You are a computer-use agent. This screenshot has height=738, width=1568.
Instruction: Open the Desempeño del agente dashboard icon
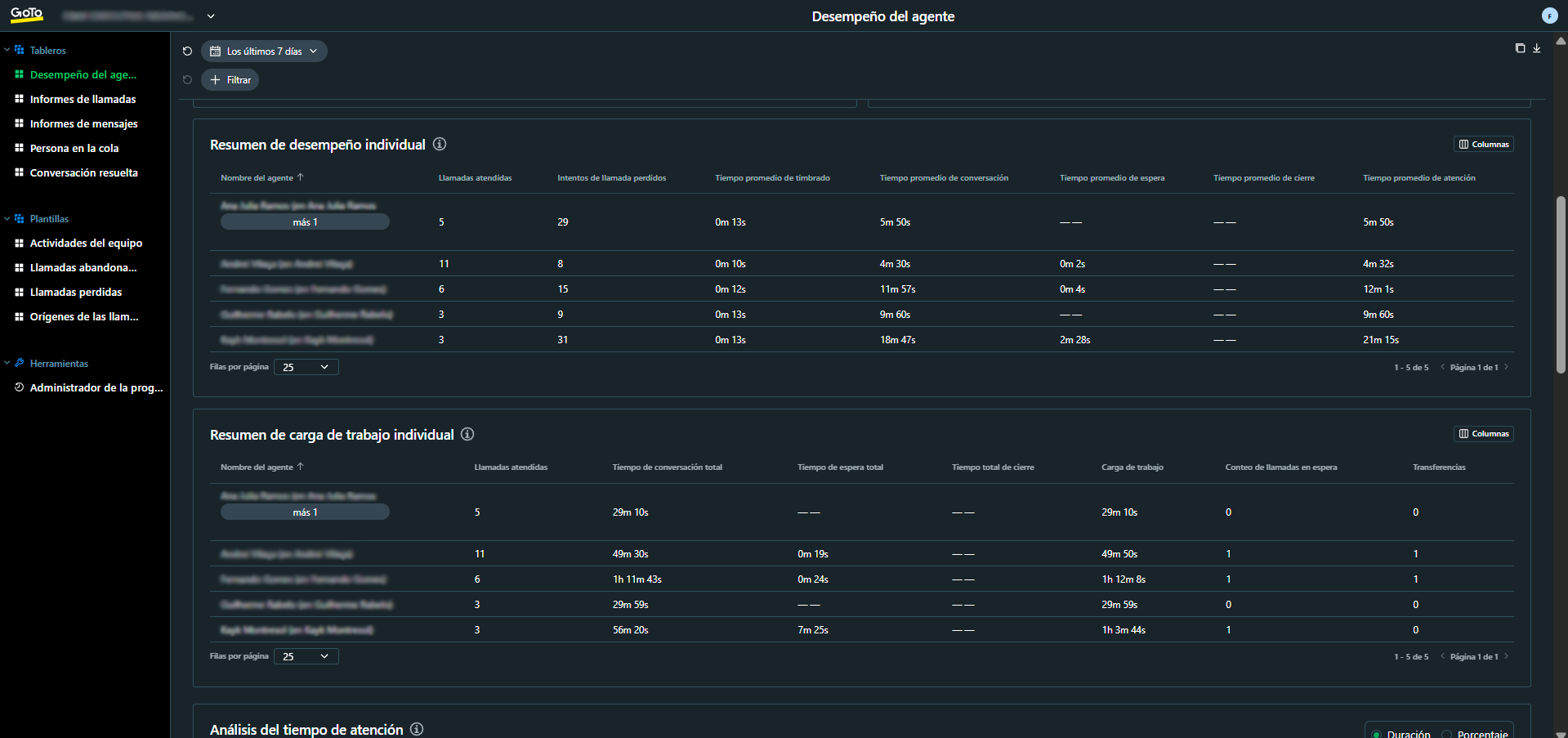pos(18,74)
